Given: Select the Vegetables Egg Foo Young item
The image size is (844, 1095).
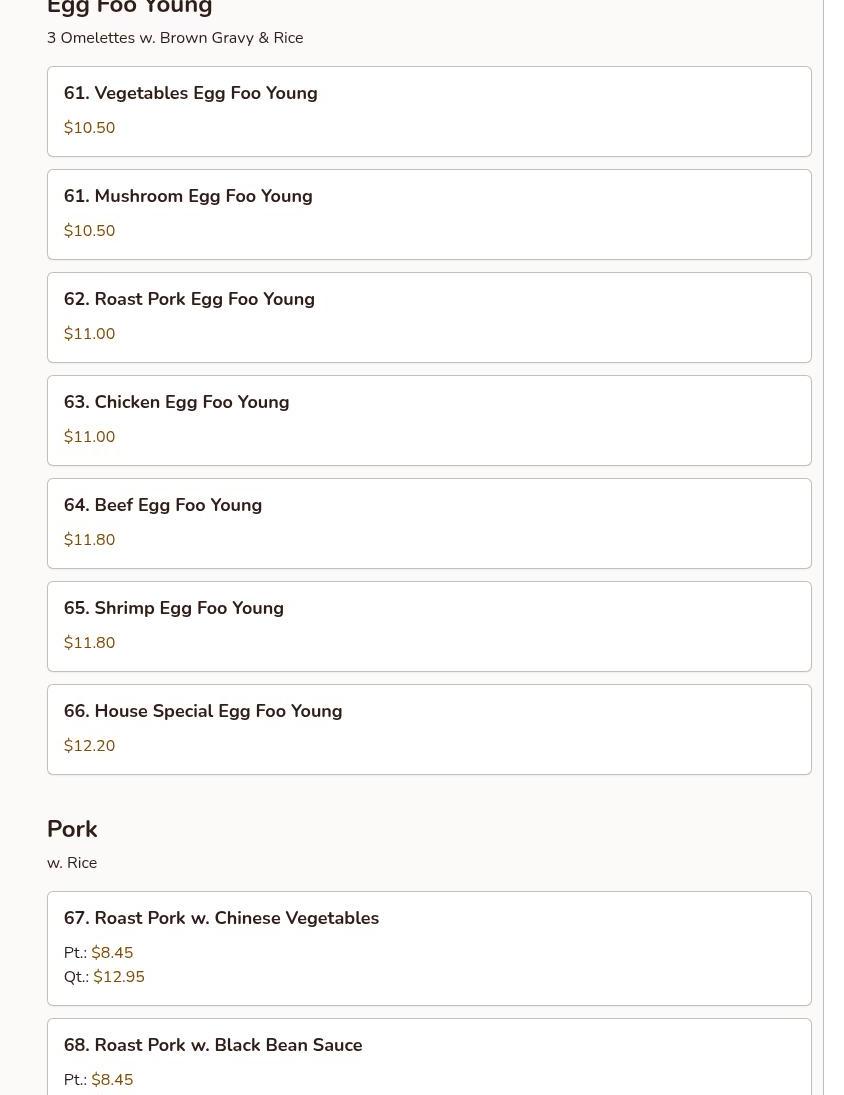Looking at the screenshot, I should [x=429, y=111].
